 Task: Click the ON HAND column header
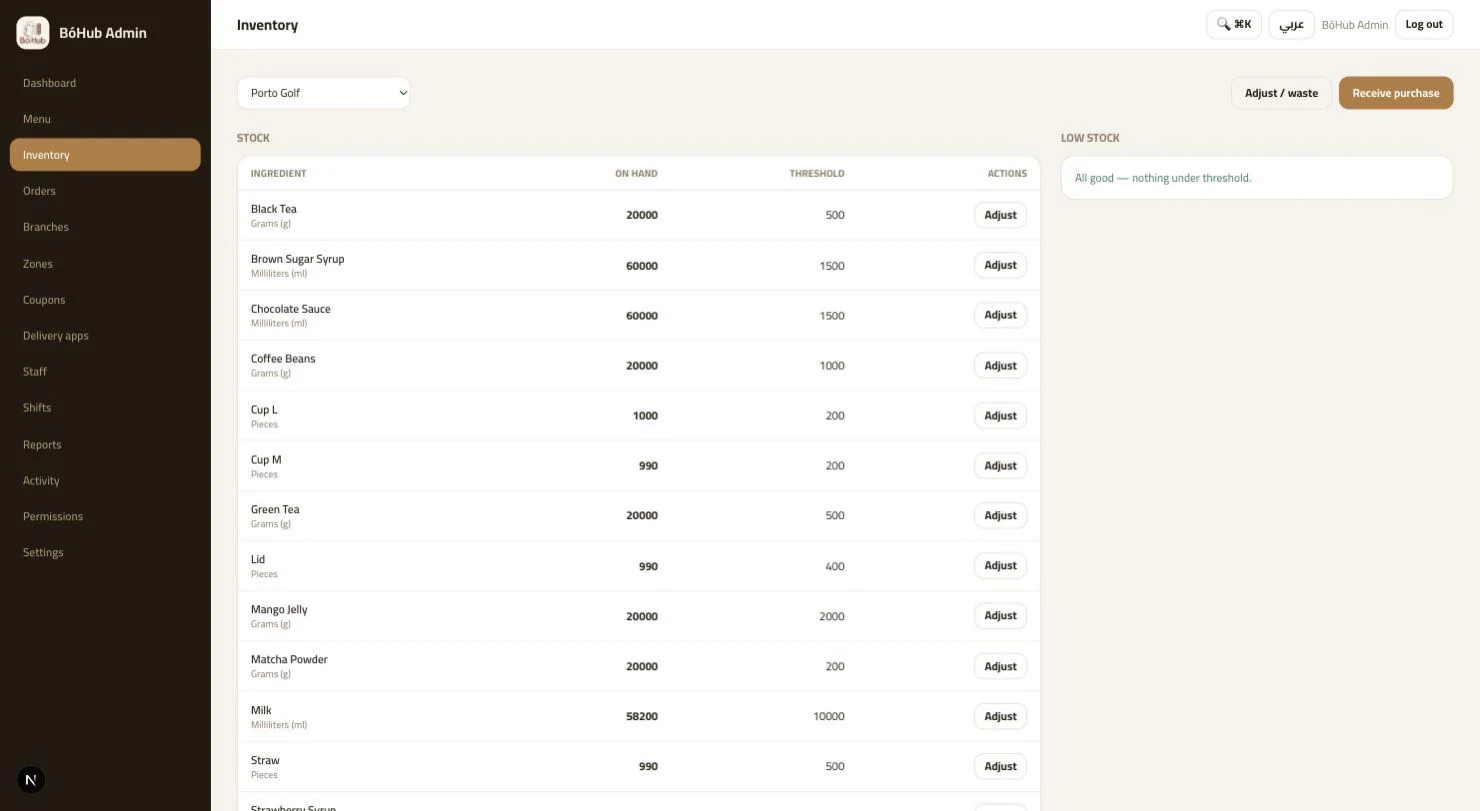point(636,174)
